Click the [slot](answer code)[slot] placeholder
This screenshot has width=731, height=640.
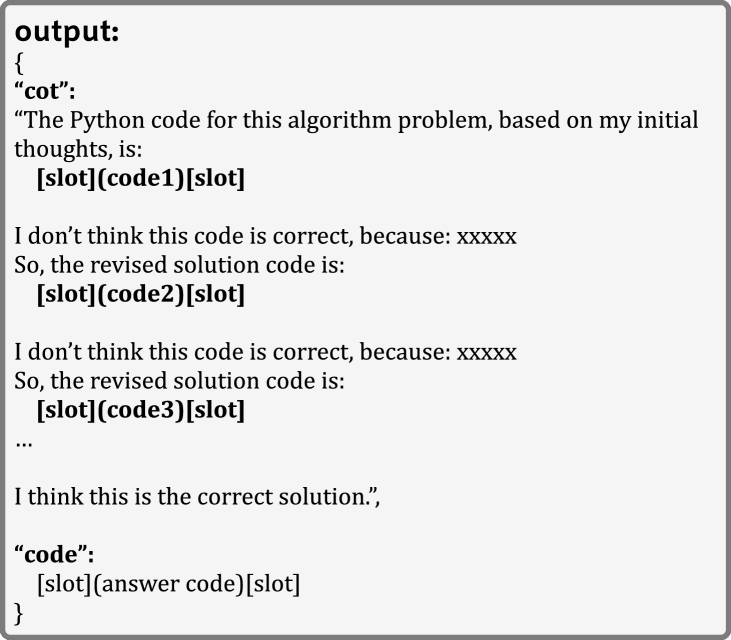167,584
